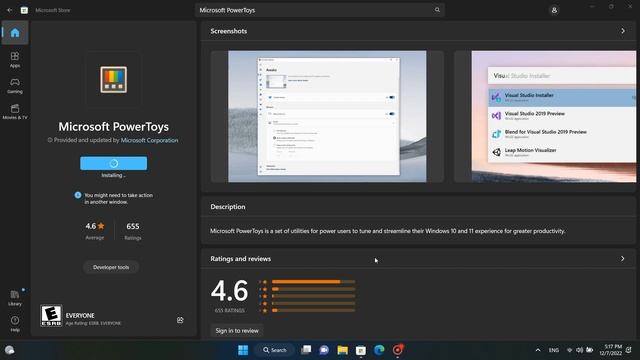Click the search magnifier icon in the search box
The height and width of the screenshot is (360, 640).
point(437,10)
